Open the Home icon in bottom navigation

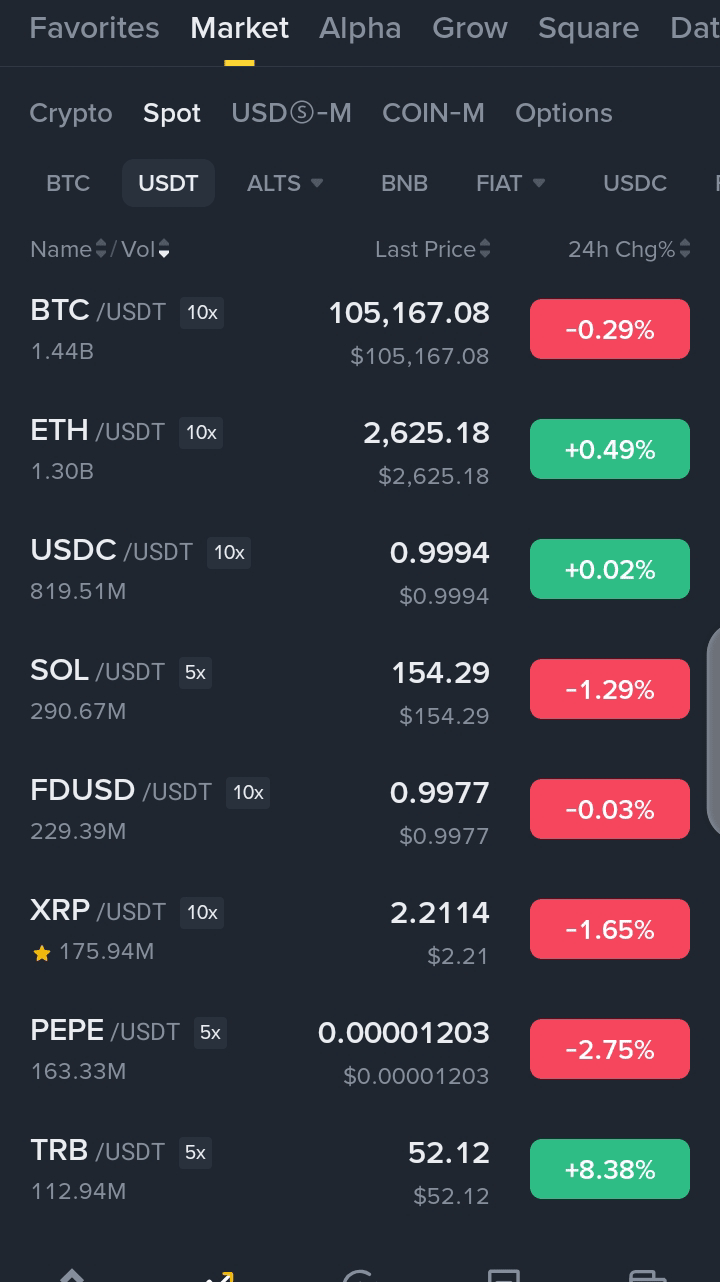click(72, 1275)
